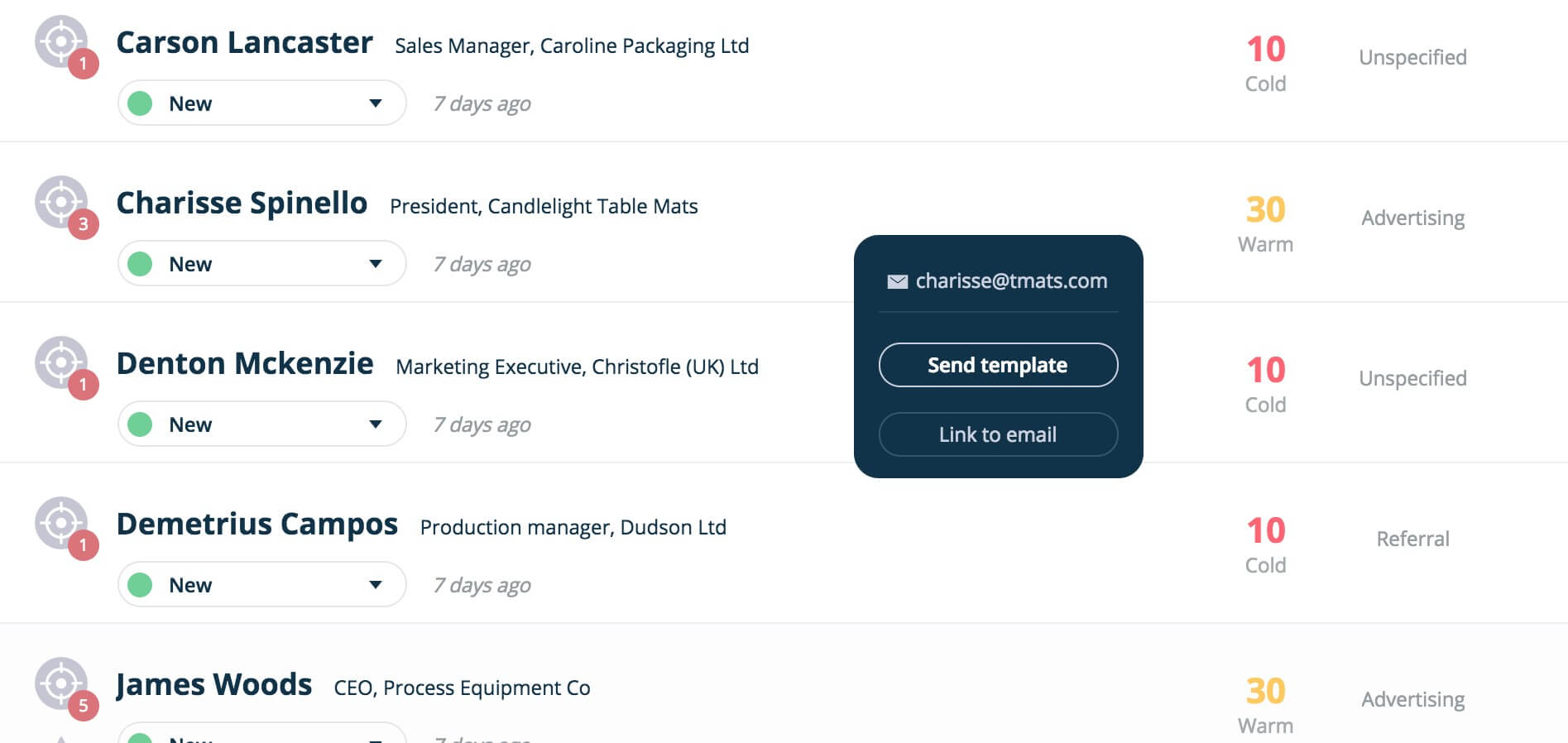Click the target icon beside Charisse Spinello
Screen dimensions: 1568x743
point(60,201)
